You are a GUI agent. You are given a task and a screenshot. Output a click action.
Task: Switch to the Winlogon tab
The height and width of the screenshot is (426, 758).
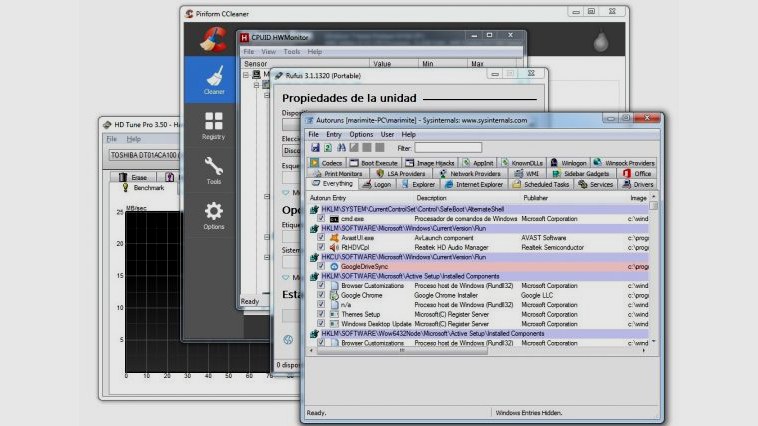pyautogui.click(x=568, y=163)
